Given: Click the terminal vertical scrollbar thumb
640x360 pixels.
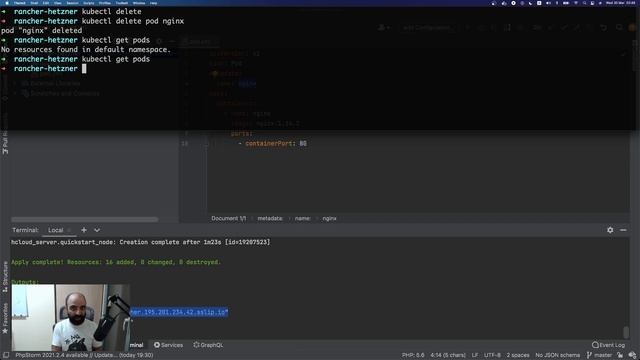Looking at the screenshot, I should pyautogui.click(x=626, y=332).
